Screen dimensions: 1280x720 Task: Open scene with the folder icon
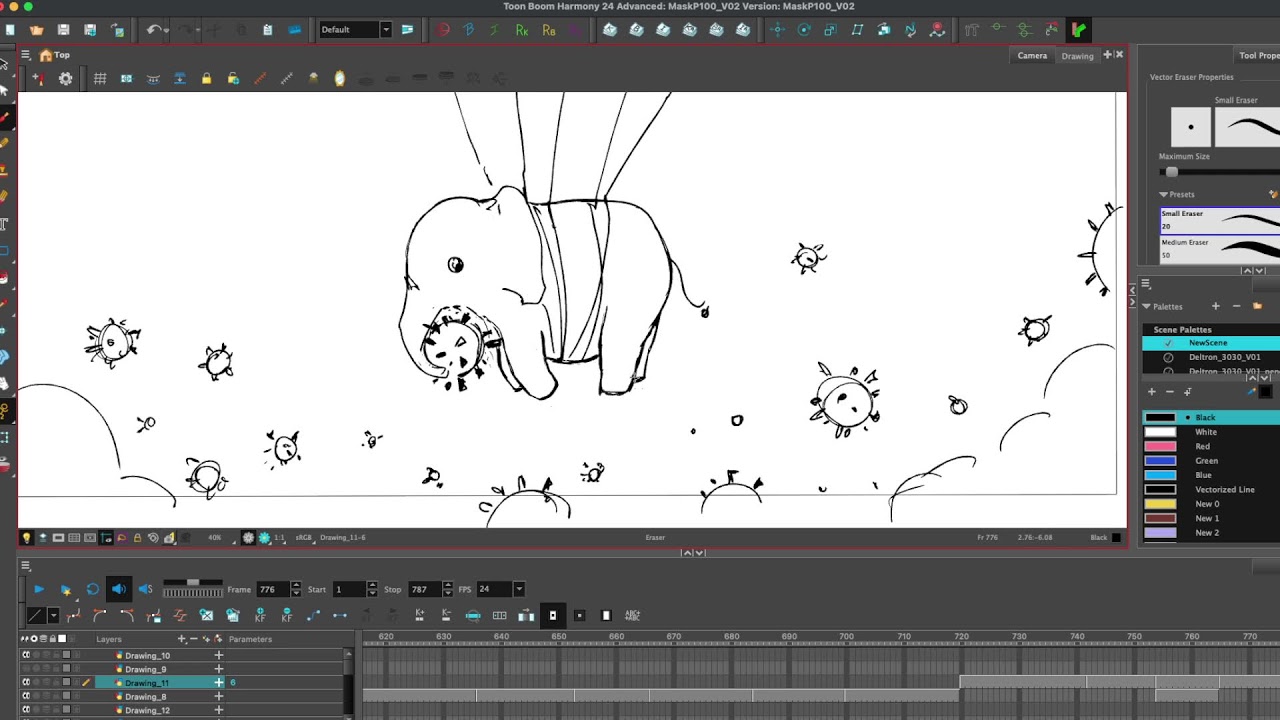coord(37,30)
